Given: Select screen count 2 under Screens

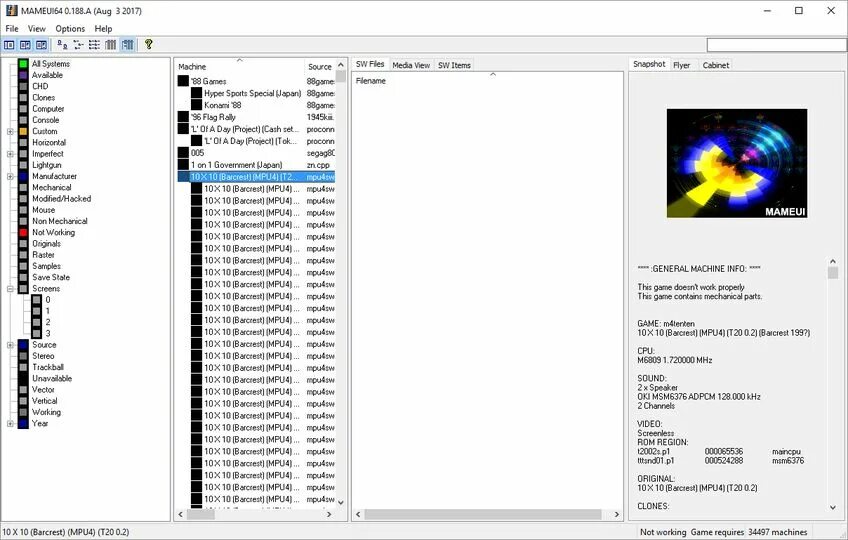Looking at the screenshot, I should (48, 322).
